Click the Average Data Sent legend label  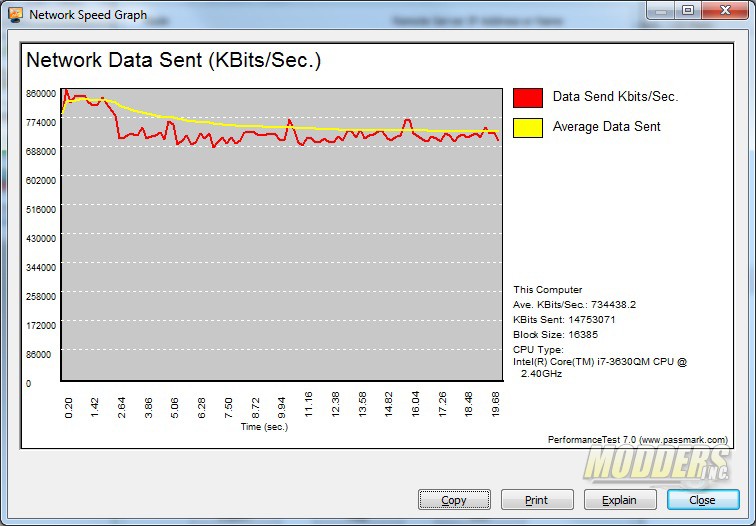tap(606, 127)
